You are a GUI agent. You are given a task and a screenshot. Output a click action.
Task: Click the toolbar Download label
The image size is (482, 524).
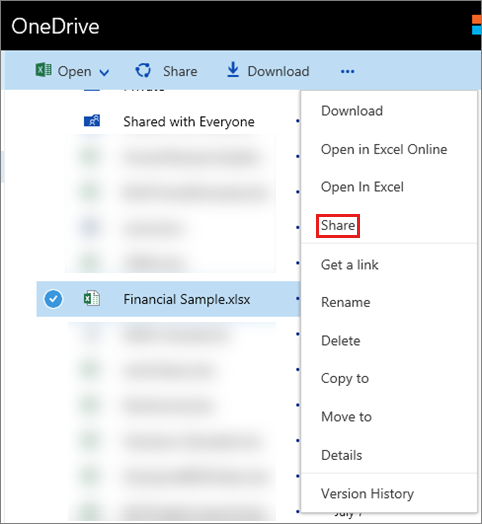coord(278,72)
